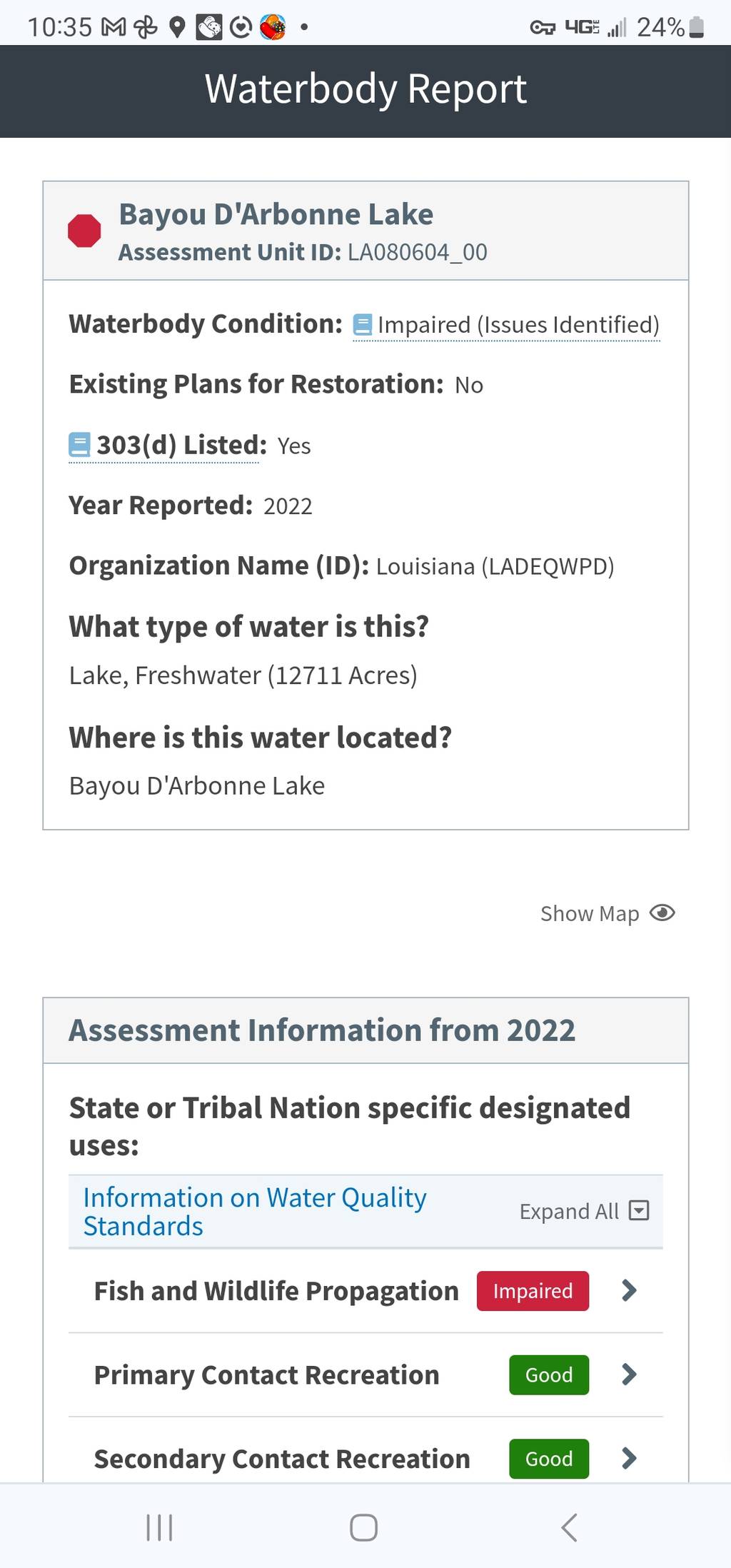The width and height of the screenshot is (731, 1568).
Task: Expand the Fish and Wildlife Propagation row chevron
Action: click(629, 1290)
